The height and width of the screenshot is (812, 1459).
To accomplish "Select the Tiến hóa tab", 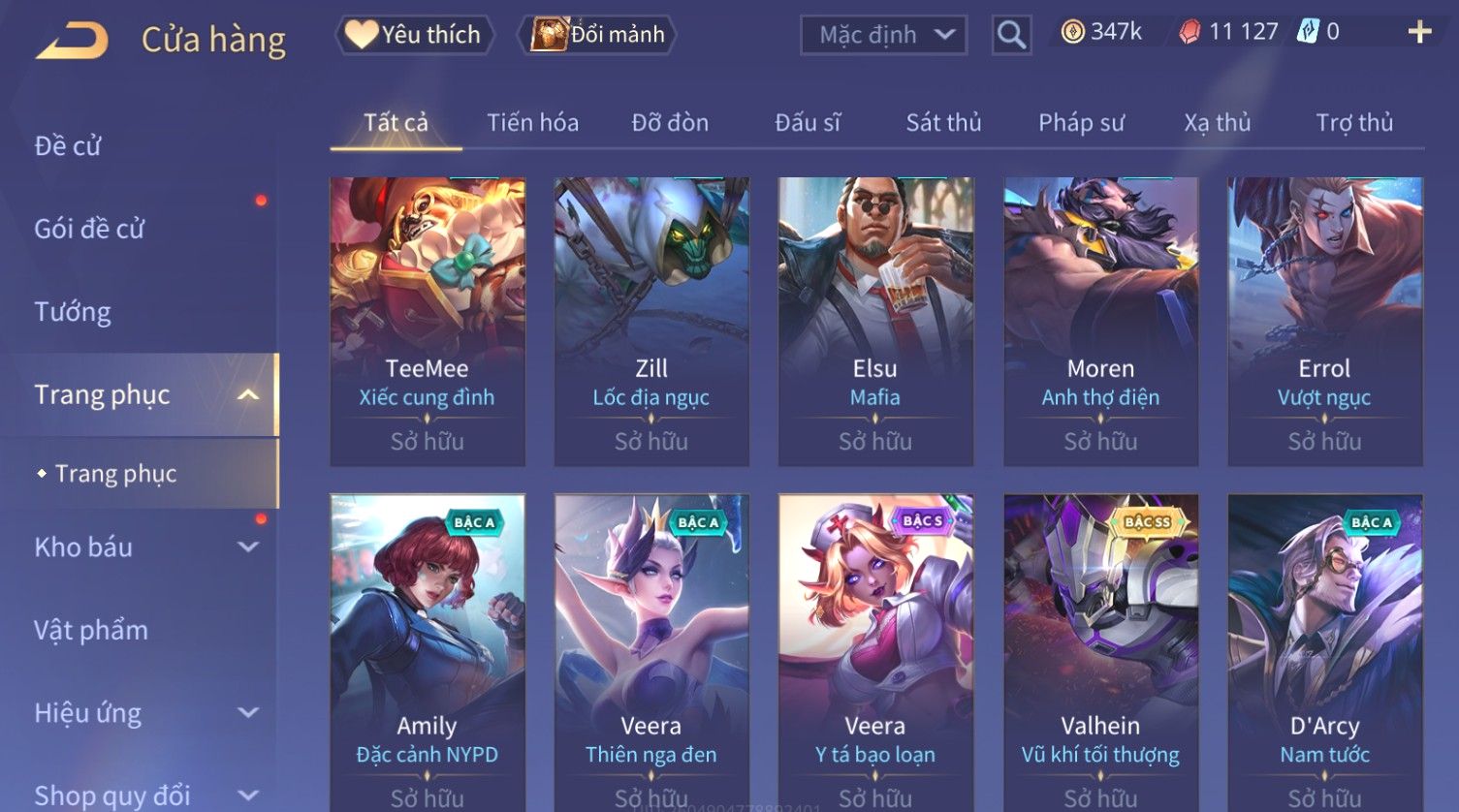I will point(532,123).
